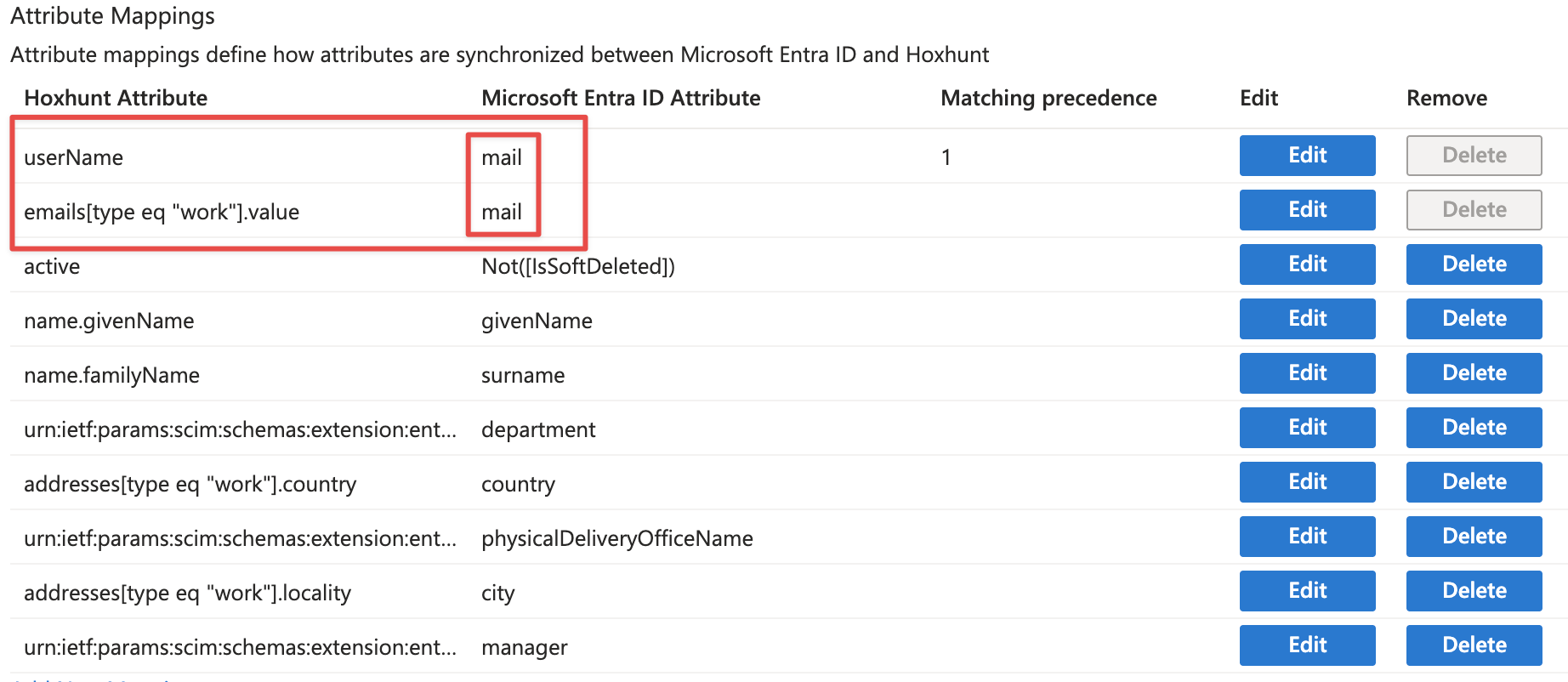Delete the active attribute mapping
The width and height of the screenshot is (1568, 682).
1474,264
